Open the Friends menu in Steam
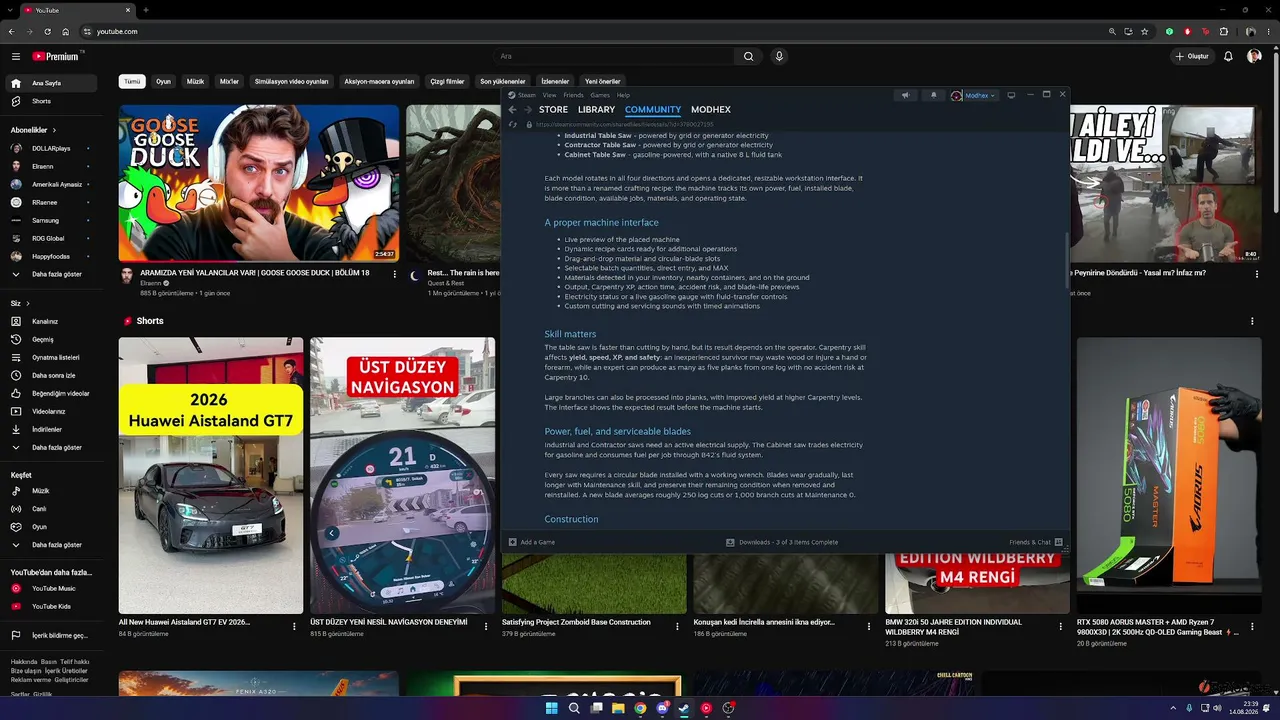 (573, 95)
